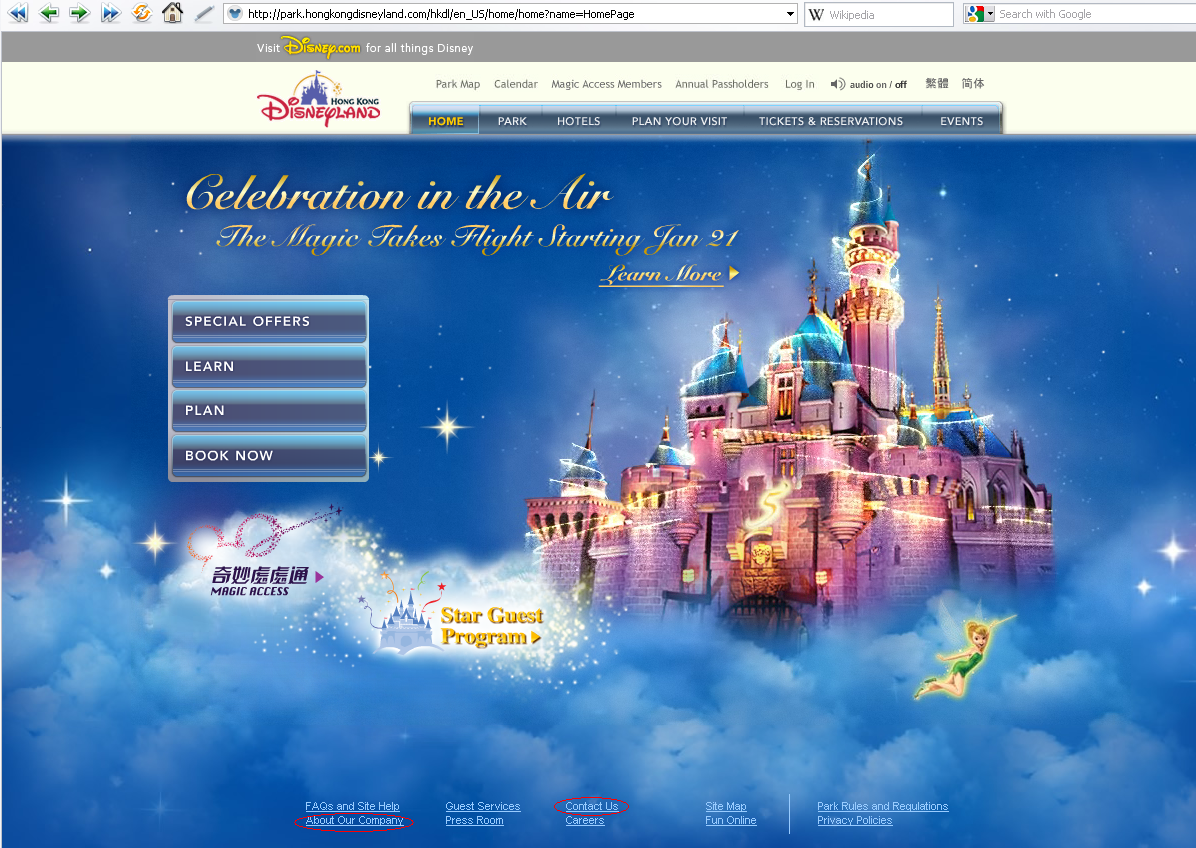This screenshot has width=1196, height=848.
Task: Click the BOOK NOW button
Action: [x=268, y=455]
